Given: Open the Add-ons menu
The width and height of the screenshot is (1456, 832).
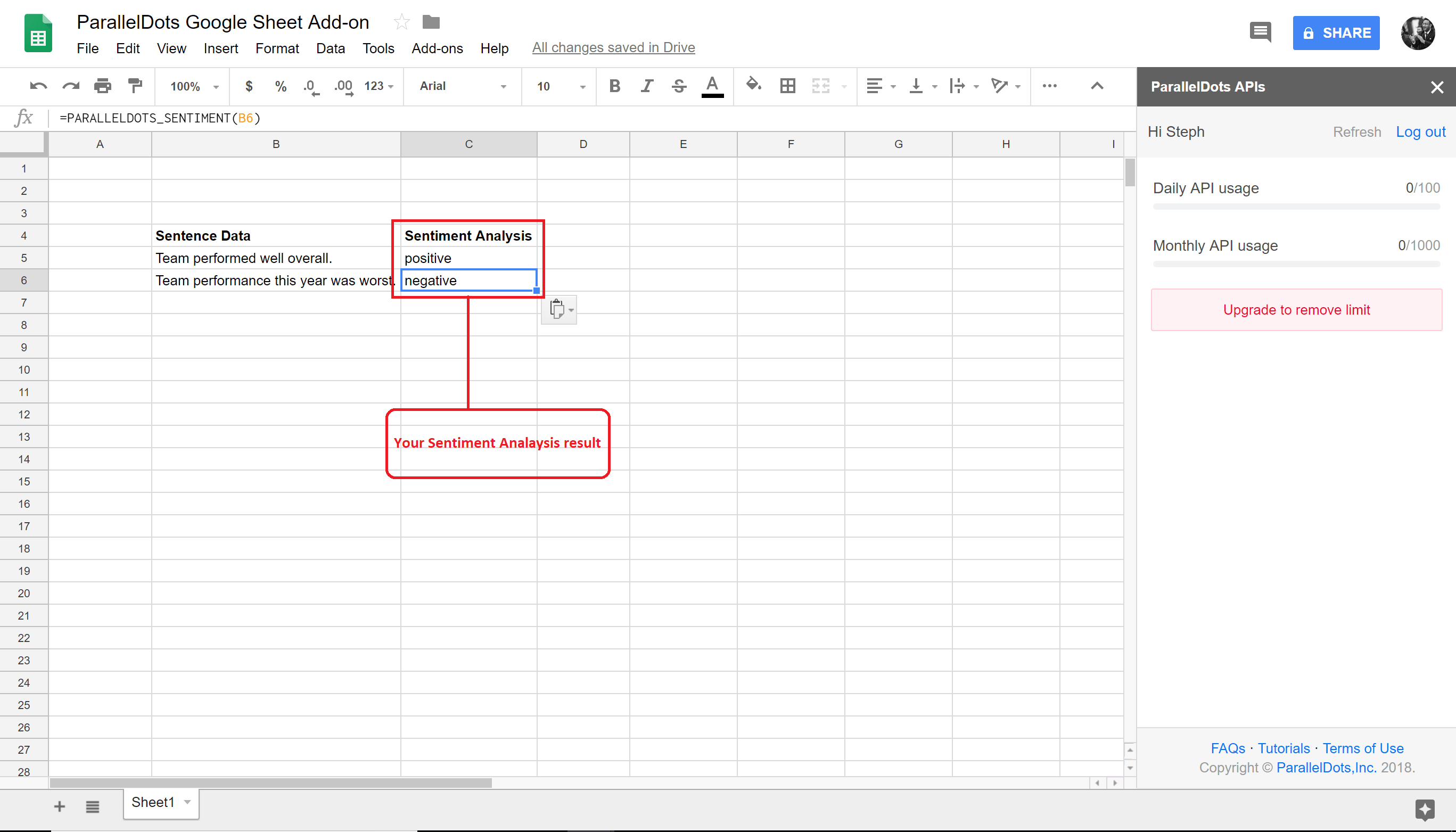Looking at the screenshot, I should 437,48.
